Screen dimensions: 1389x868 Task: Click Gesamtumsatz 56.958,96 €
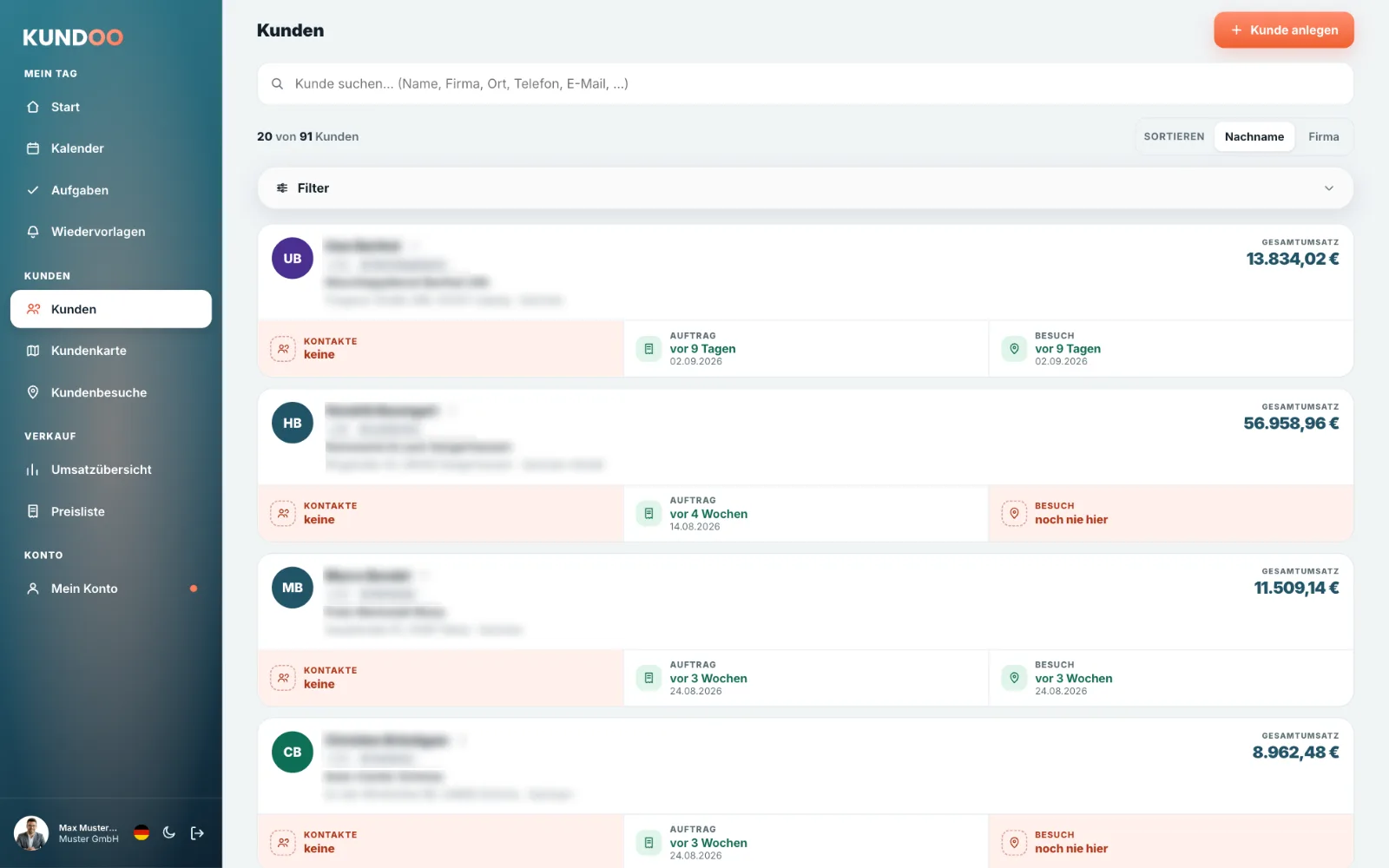pyautogui.click(x=1291, y=424)
